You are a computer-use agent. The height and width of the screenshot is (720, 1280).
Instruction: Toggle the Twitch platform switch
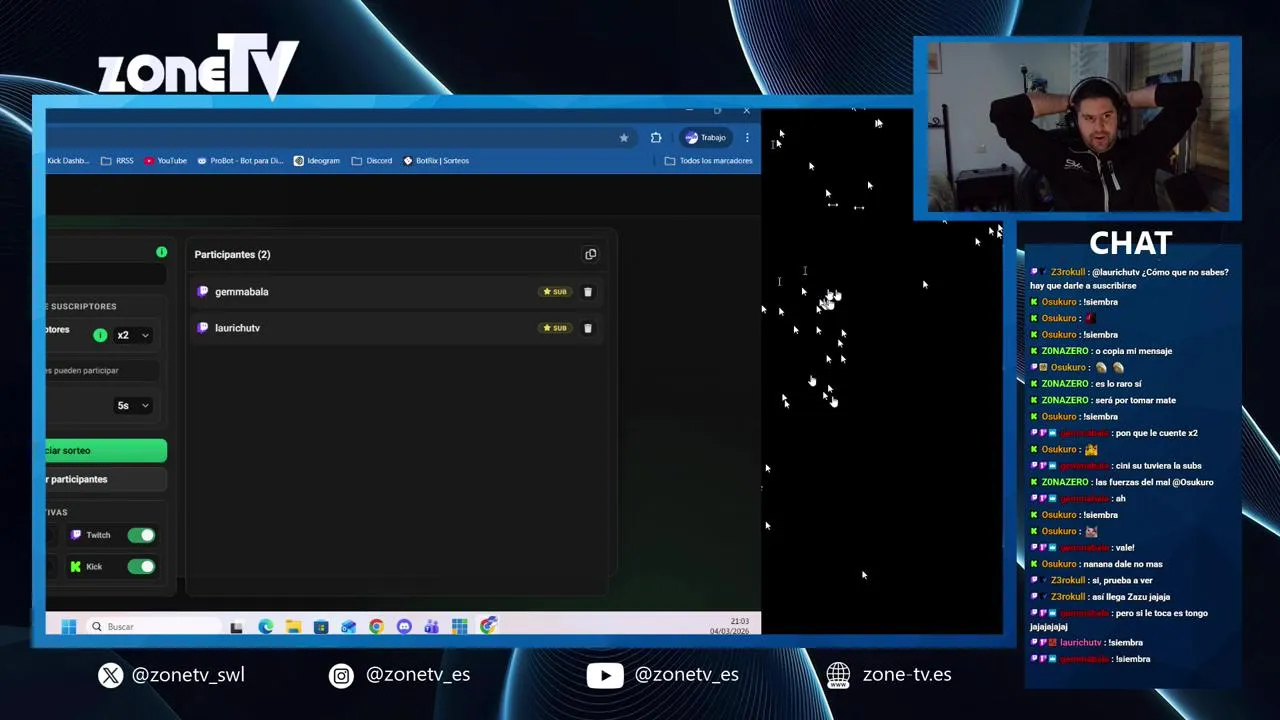141,535
